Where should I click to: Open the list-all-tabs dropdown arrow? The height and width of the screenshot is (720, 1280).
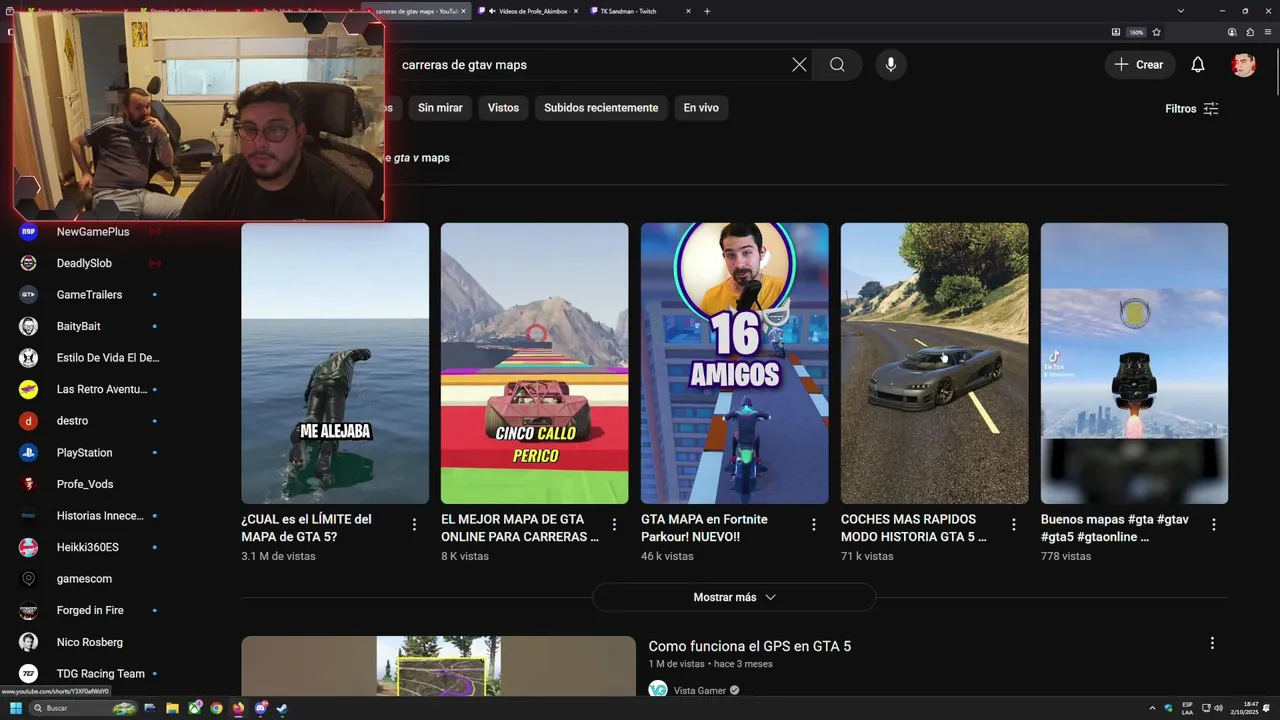point(1181,11)
